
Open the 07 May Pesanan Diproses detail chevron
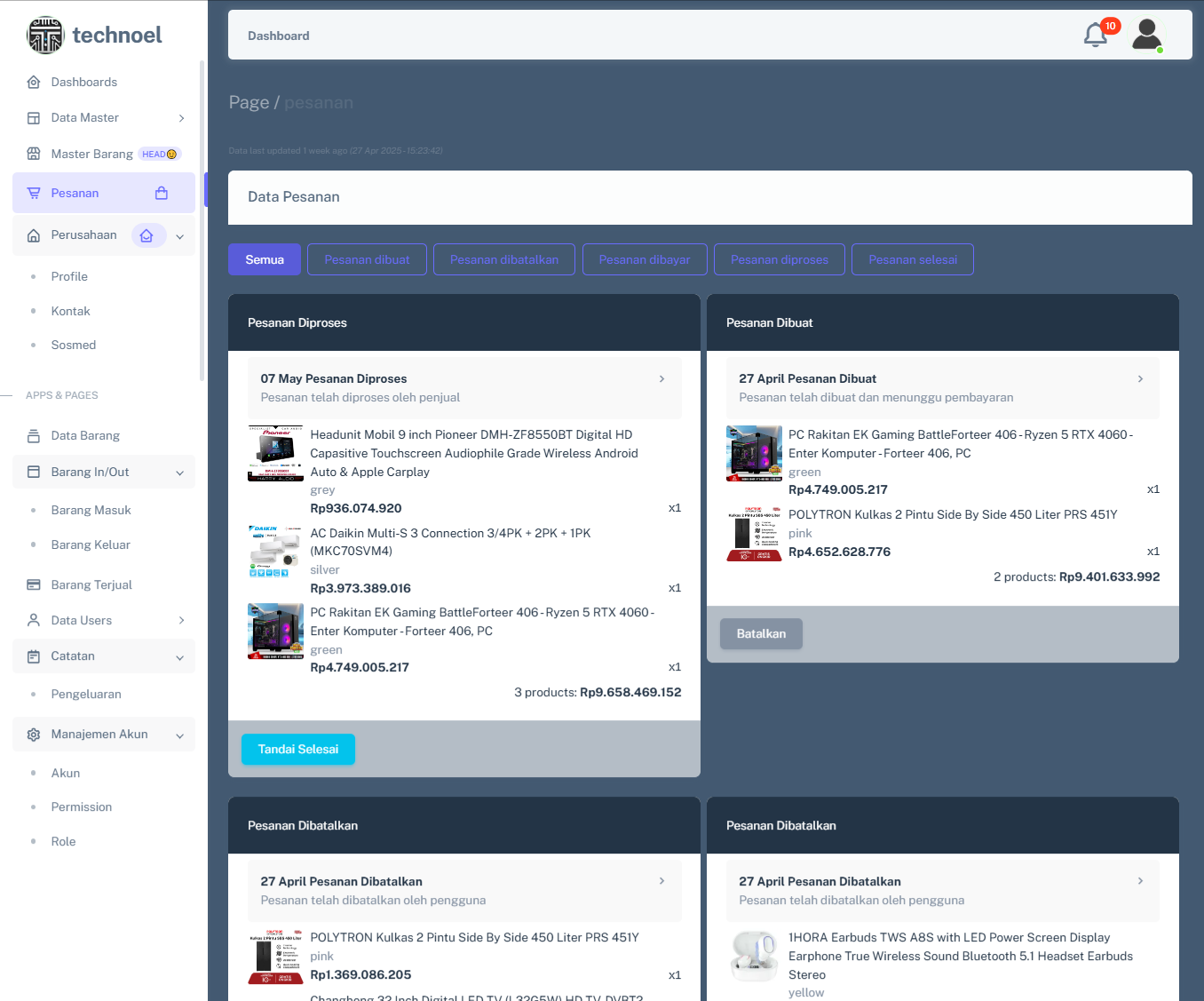tap(661, 379)
